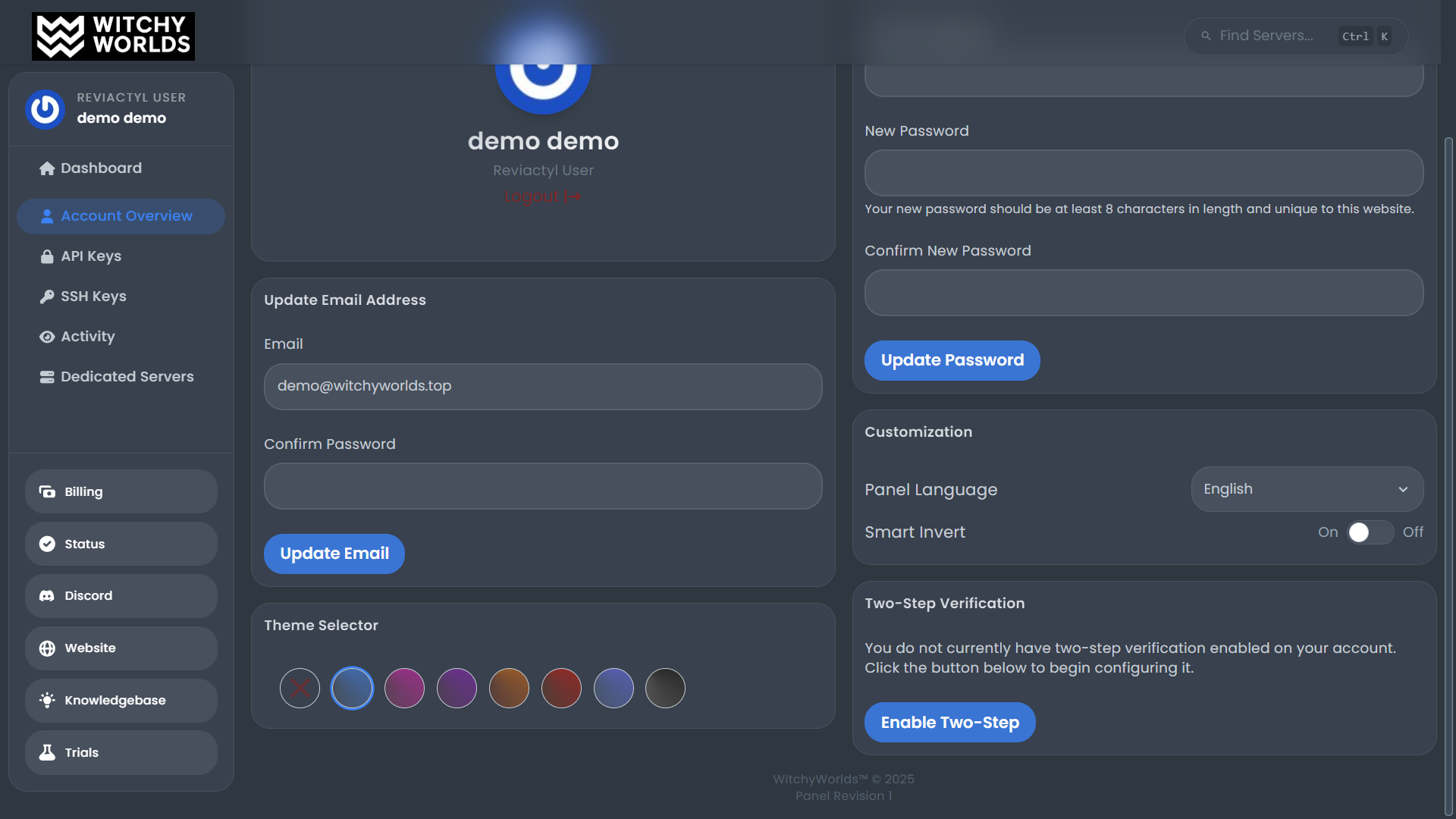
Task: Open the Activity menu item
Action: click(x=87, y=337)
